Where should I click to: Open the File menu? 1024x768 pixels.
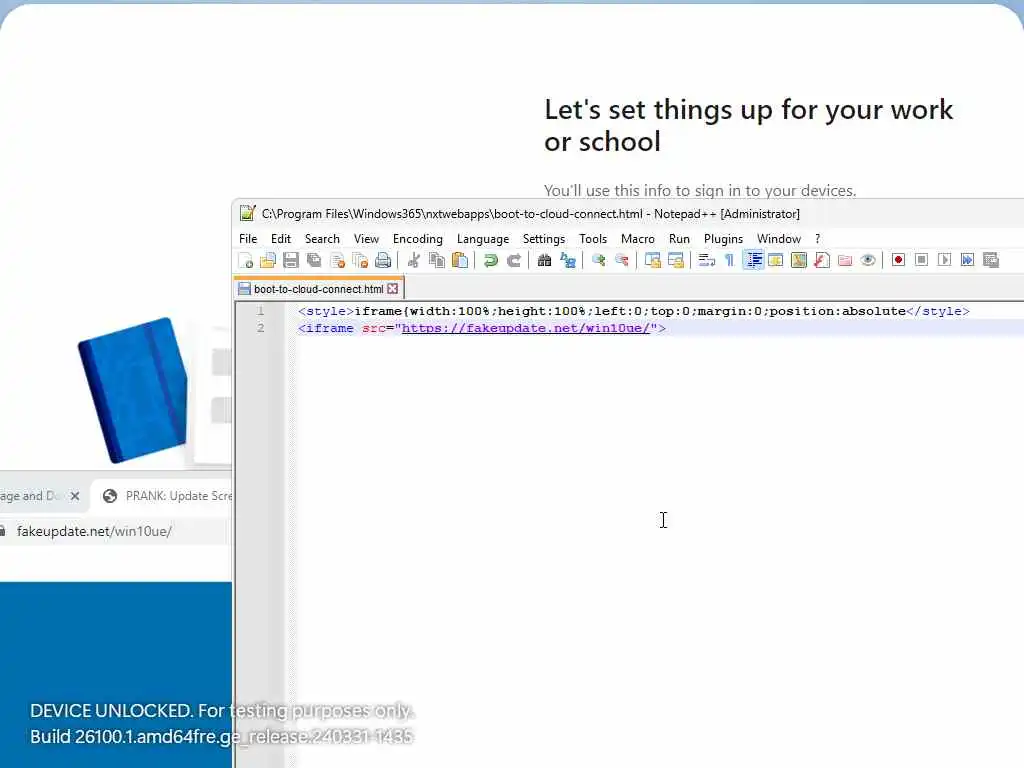coord(248,239)
